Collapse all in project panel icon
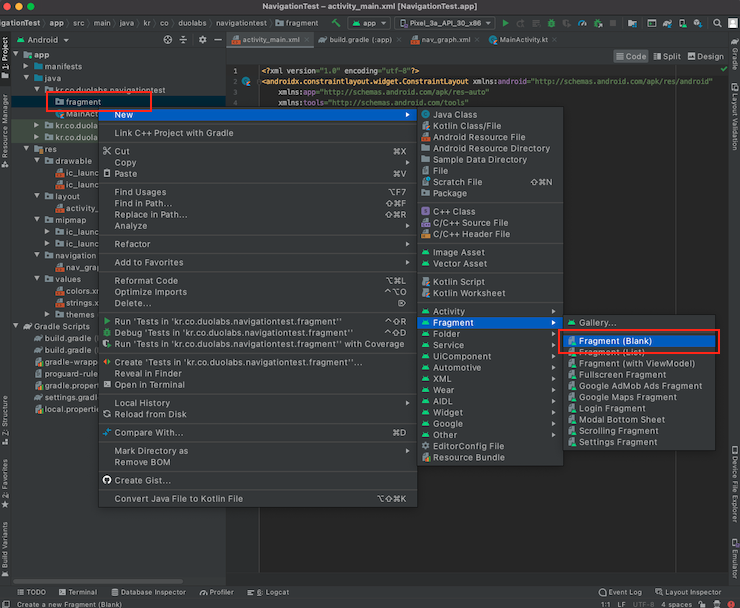 tap(183, 40)
